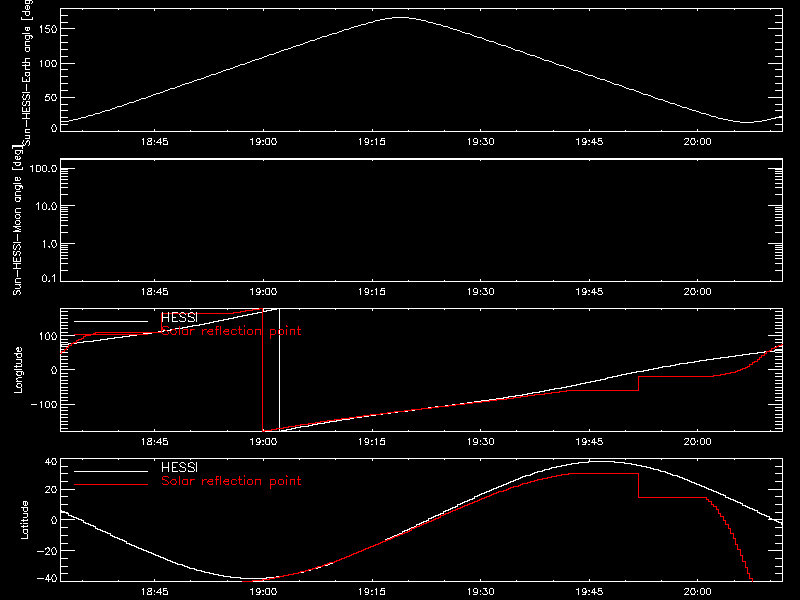Click the -40 tick on Latitude axis
The width and height of the screenshot is (800, 600).
pos(47,579)
